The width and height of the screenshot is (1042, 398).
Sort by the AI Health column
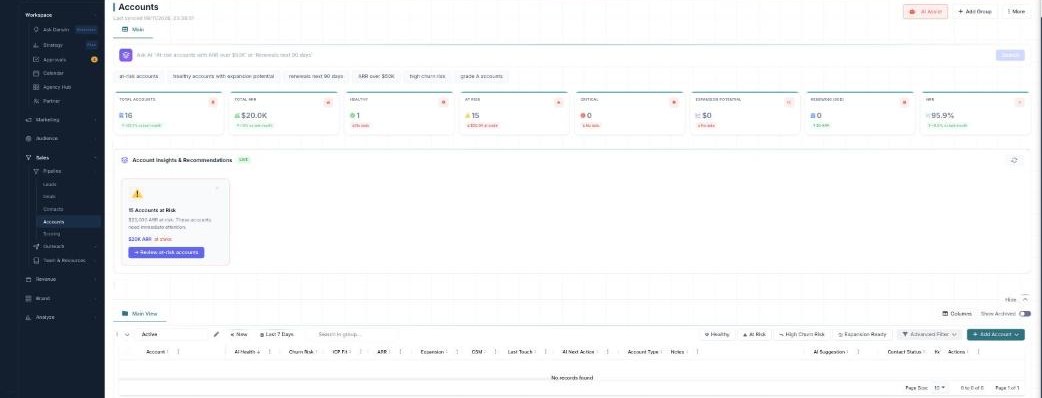point(247,351)
